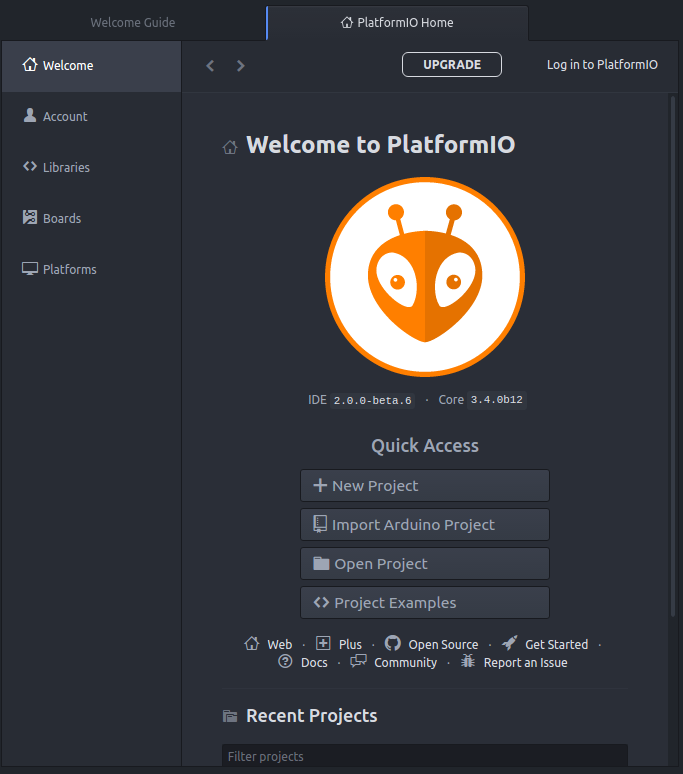The width and height of the screenshot is (683, 774).
Task: Click the Web house icon
Action: tap(252, 643)
